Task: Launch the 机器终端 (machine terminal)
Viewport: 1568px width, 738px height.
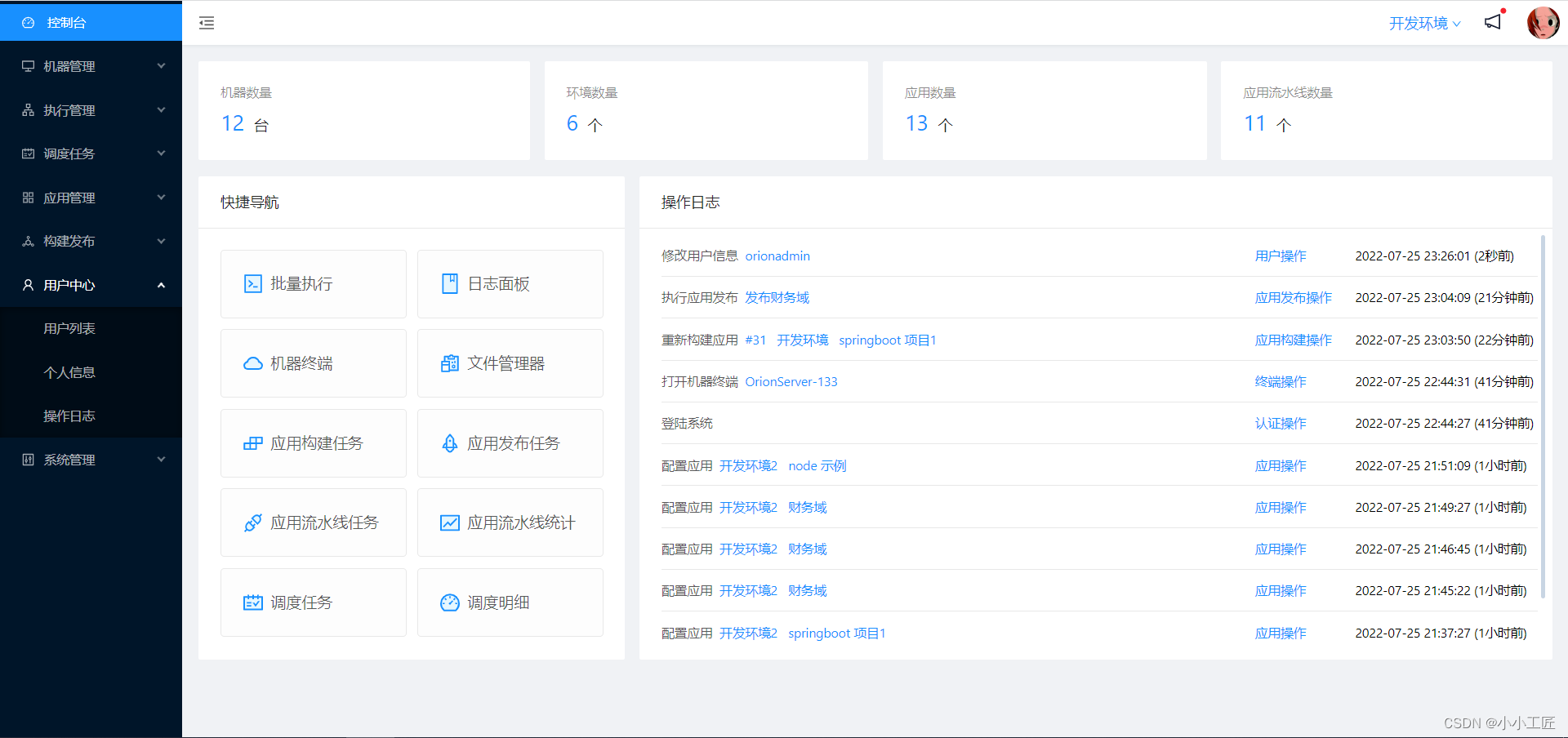Action: (313, 363)
